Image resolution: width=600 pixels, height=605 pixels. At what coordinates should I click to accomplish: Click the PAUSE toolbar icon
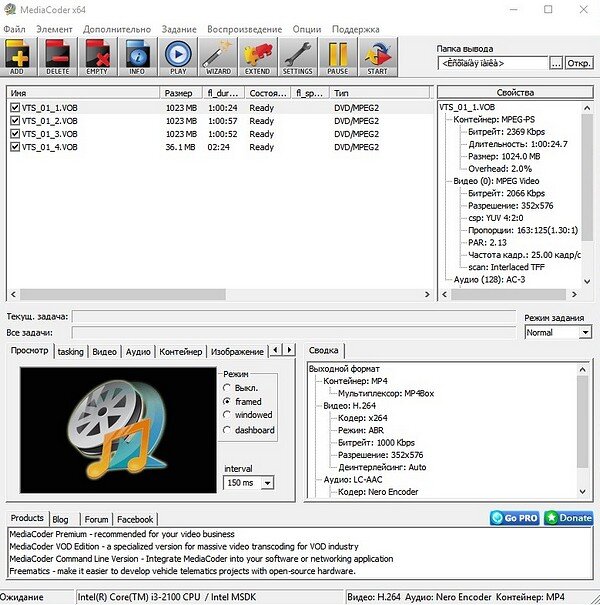[338, 57]
